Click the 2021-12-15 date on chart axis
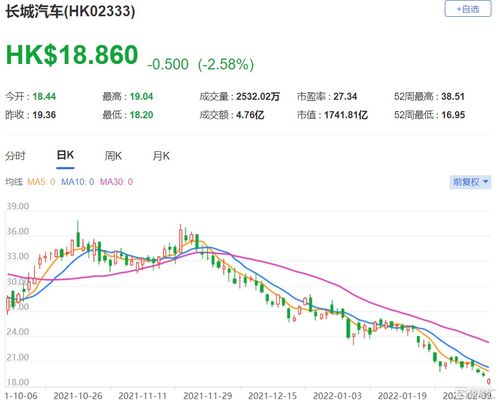 272,396
